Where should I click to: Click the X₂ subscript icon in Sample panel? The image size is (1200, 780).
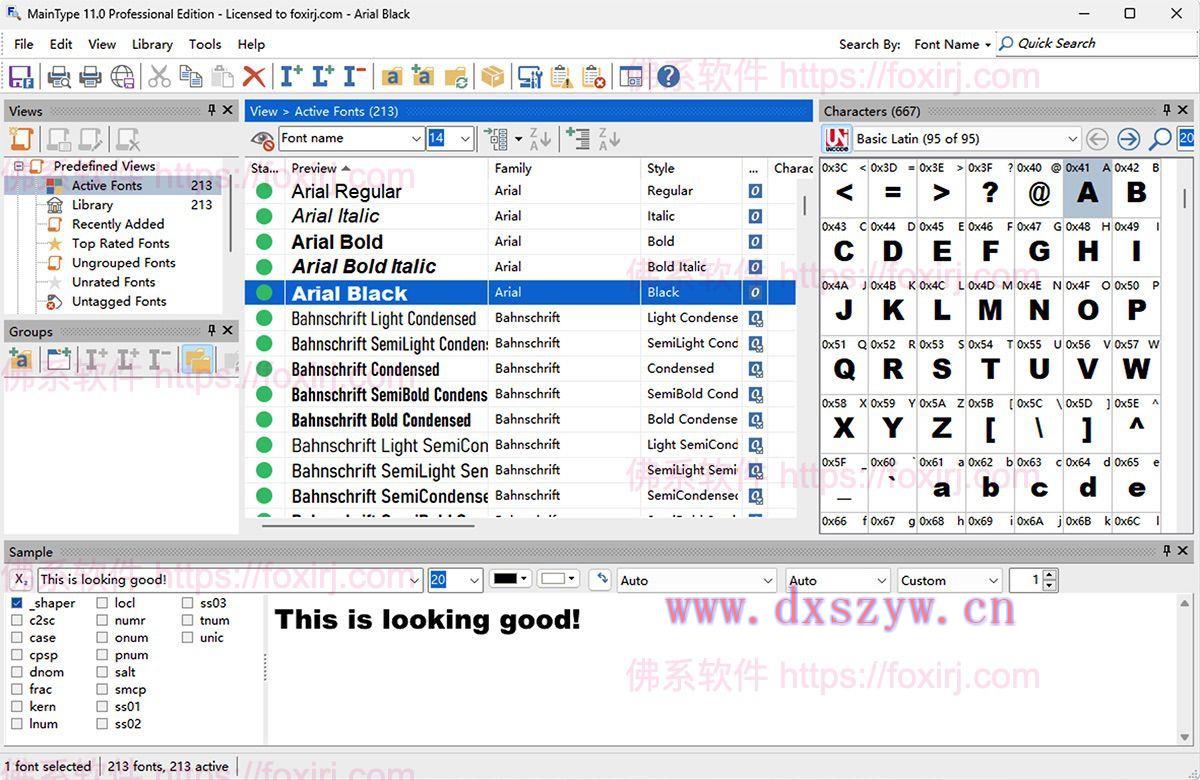[22, 580]
